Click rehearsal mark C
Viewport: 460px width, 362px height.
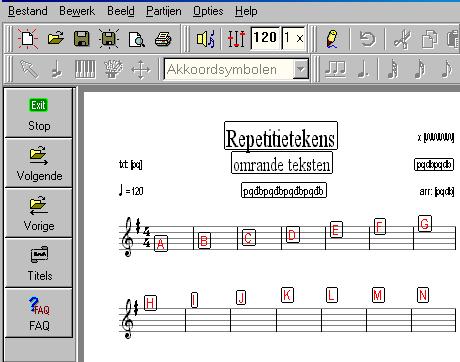point(248,238)
